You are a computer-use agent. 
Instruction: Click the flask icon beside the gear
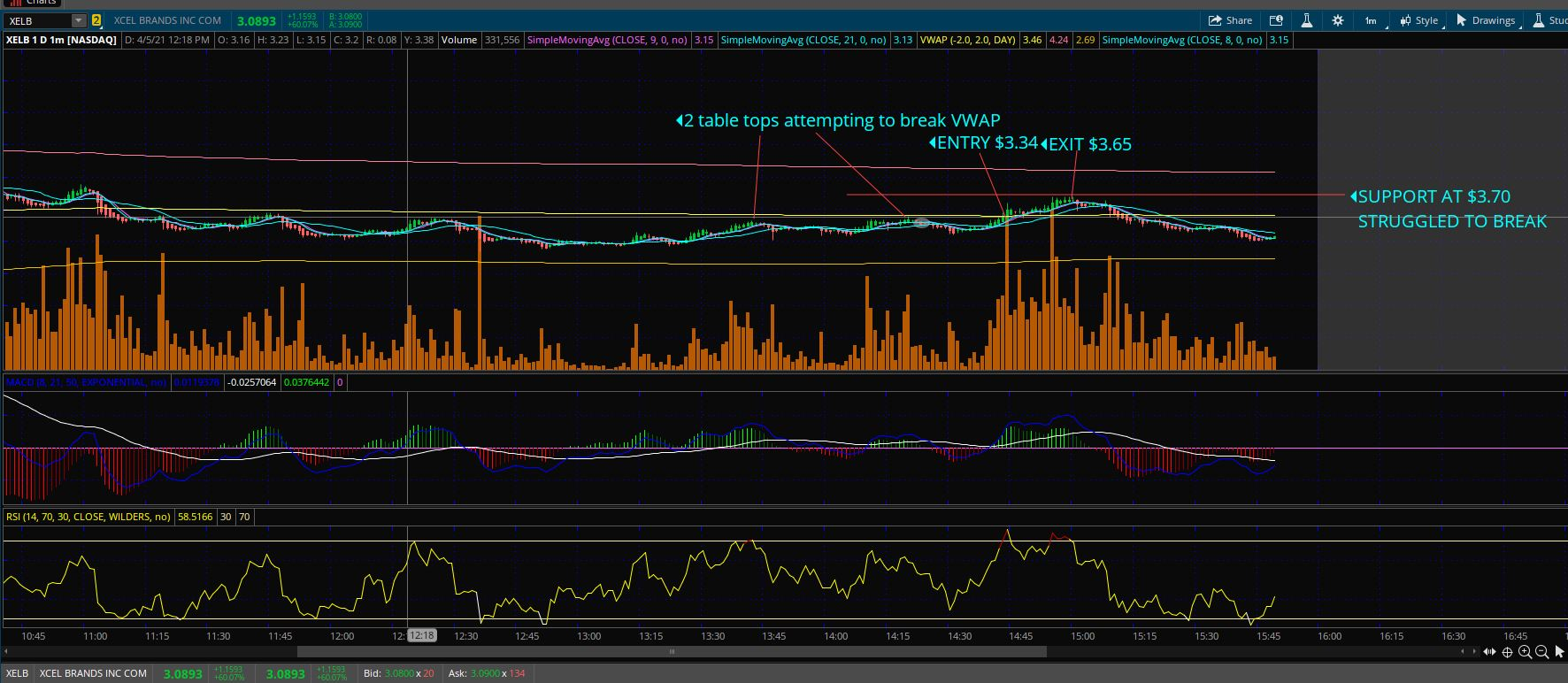coord(1306,20)
